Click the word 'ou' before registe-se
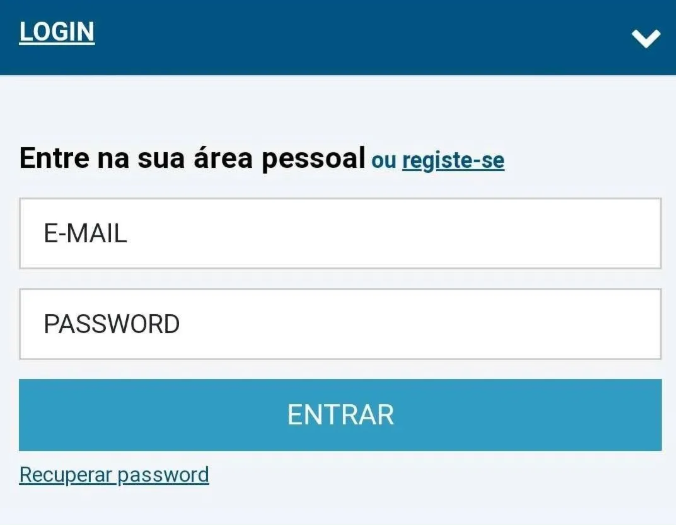 pyautogui.click(x=384, y=160)
